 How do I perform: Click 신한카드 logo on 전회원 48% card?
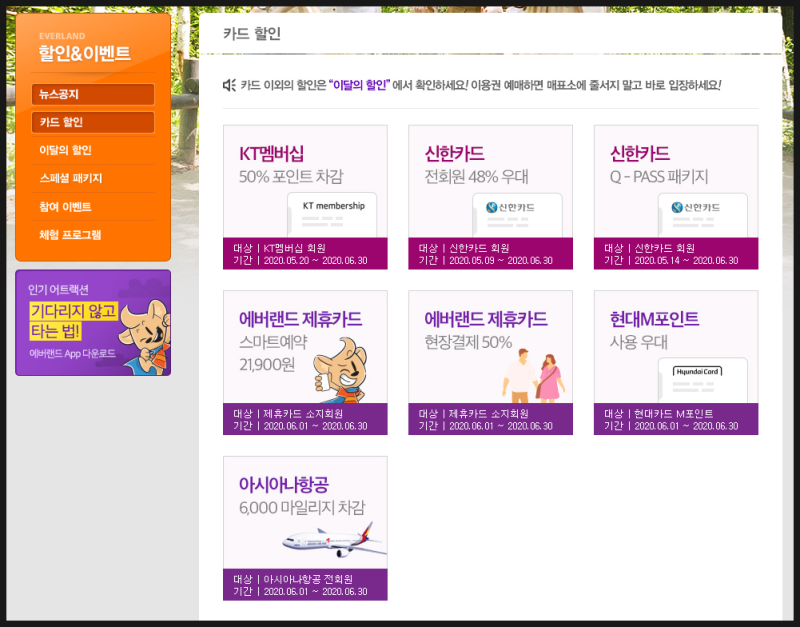(510, 208)
